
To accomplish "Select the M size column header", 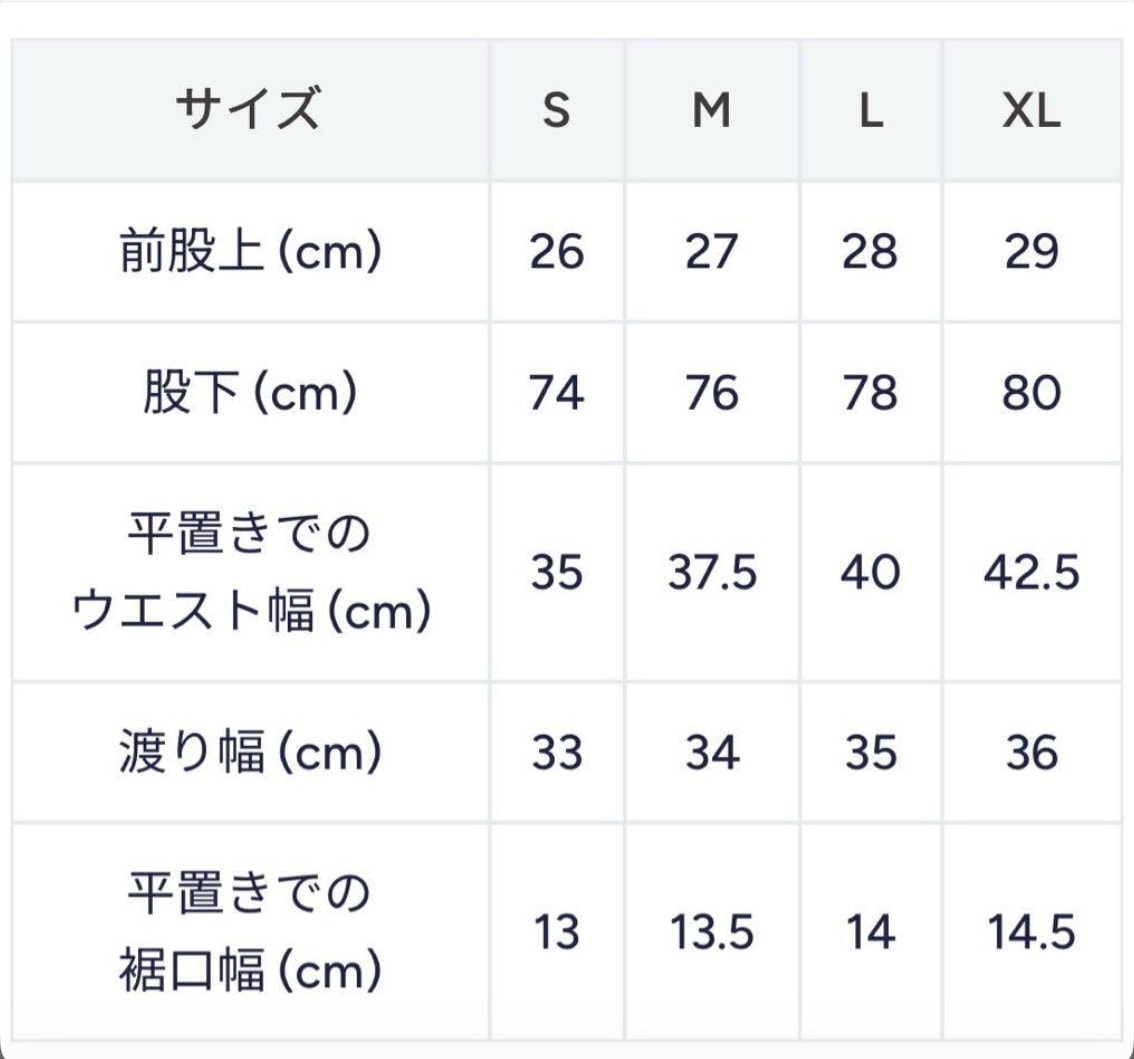I will pos(711,110).
